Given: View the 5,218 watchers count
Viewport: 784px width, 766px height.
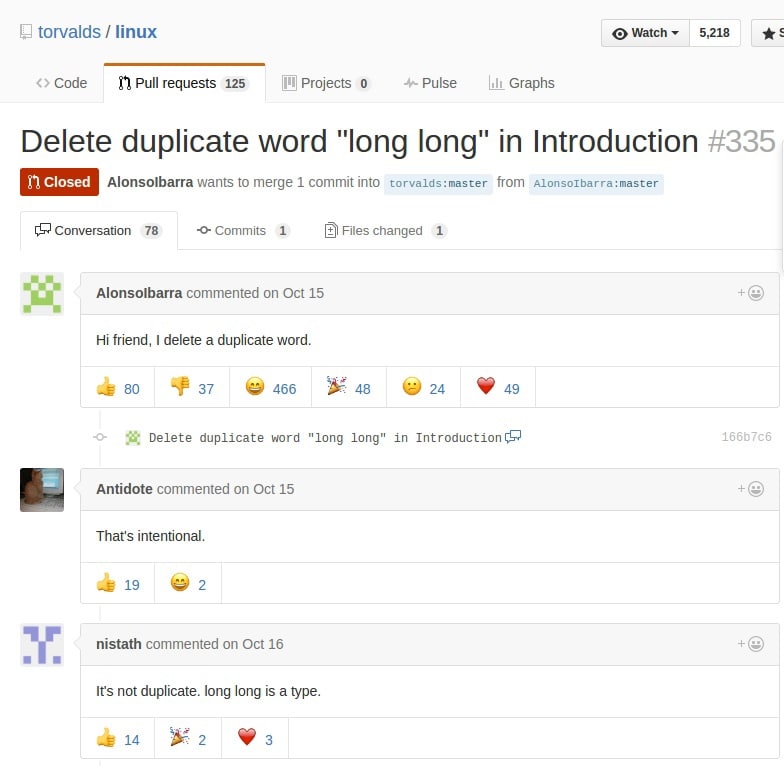Looking at the screenshot, I should [714, 33].
